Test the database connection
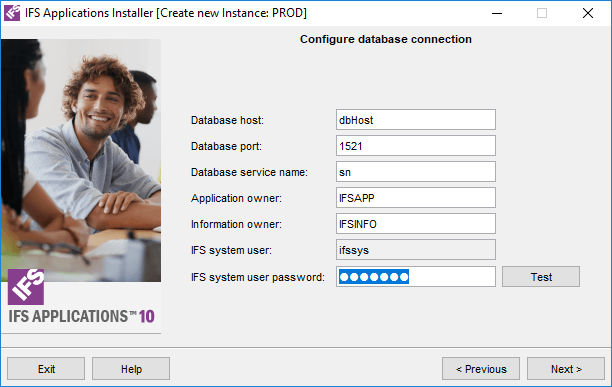This screenshot has width=612, height=387. click(x=541, y=277)
